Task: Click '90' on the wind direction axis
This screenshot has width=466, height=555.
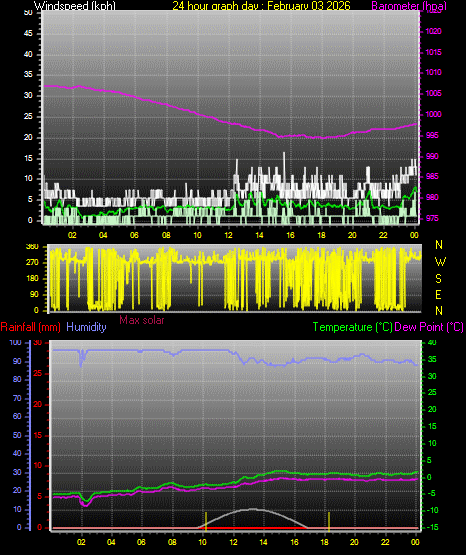Action: tap(34, 294)
